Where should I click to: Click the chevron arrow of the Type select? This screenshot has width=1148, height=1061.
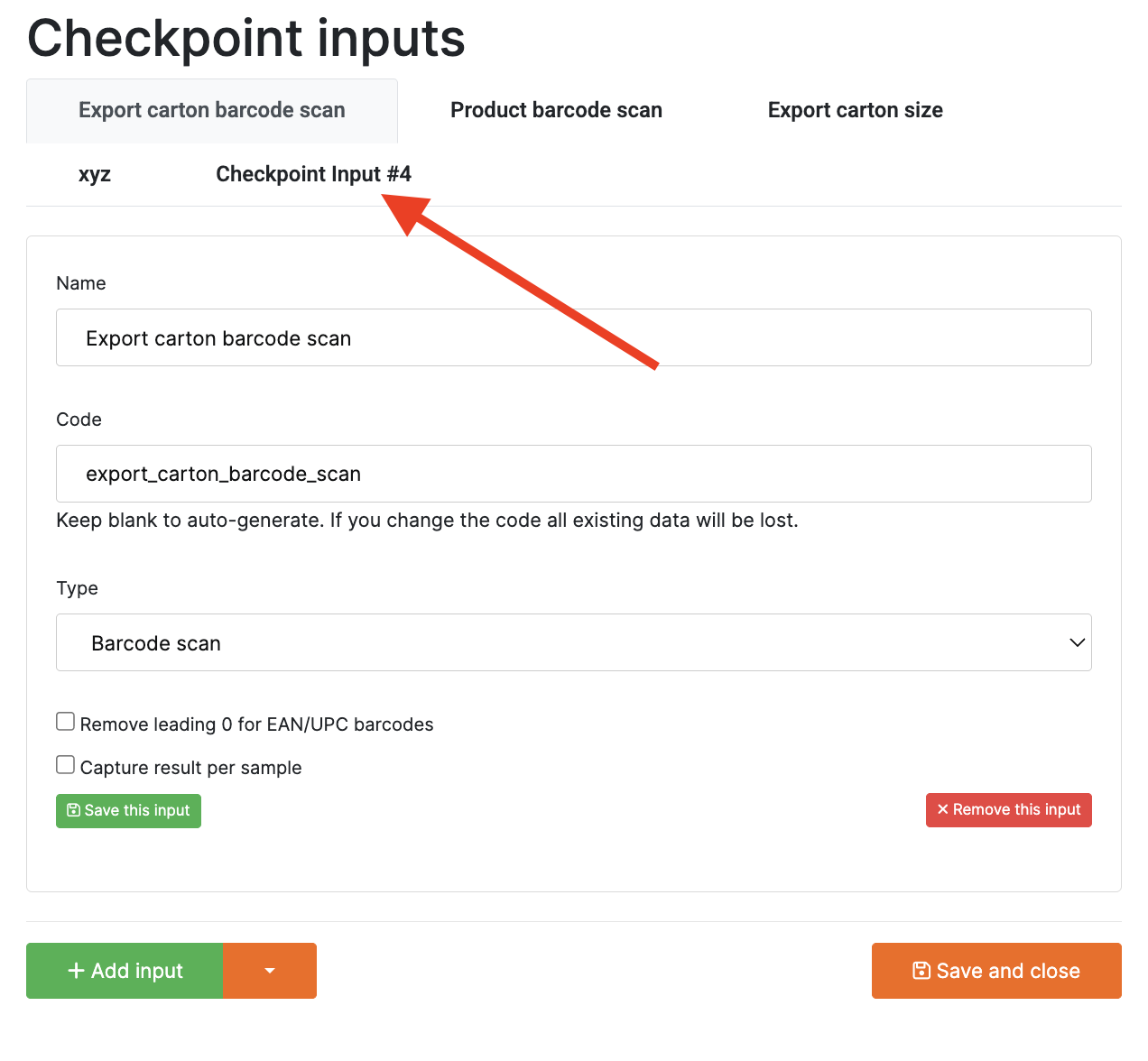[1077, 642]
